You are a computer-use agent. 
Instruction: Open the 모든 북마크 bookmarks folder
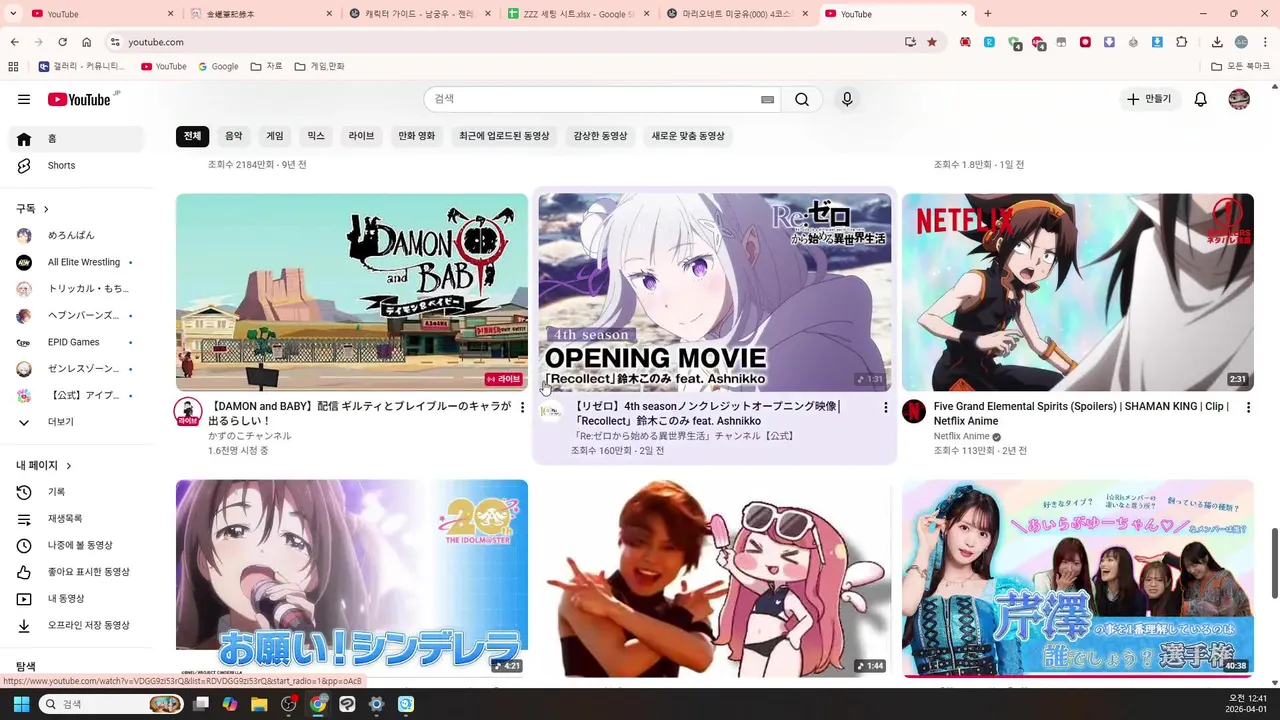pos(1241,66)
